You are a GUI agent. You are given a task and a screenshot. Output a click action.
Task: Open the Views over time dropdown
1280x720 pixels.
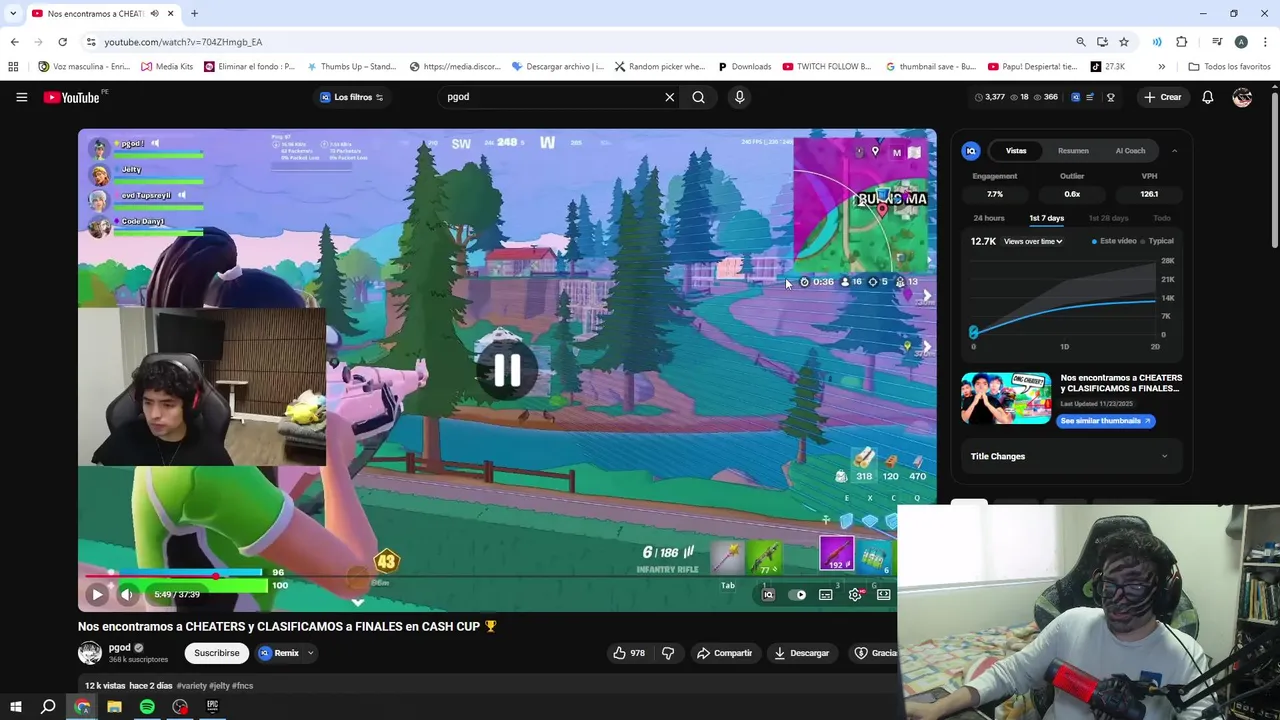pos(1033,241)
